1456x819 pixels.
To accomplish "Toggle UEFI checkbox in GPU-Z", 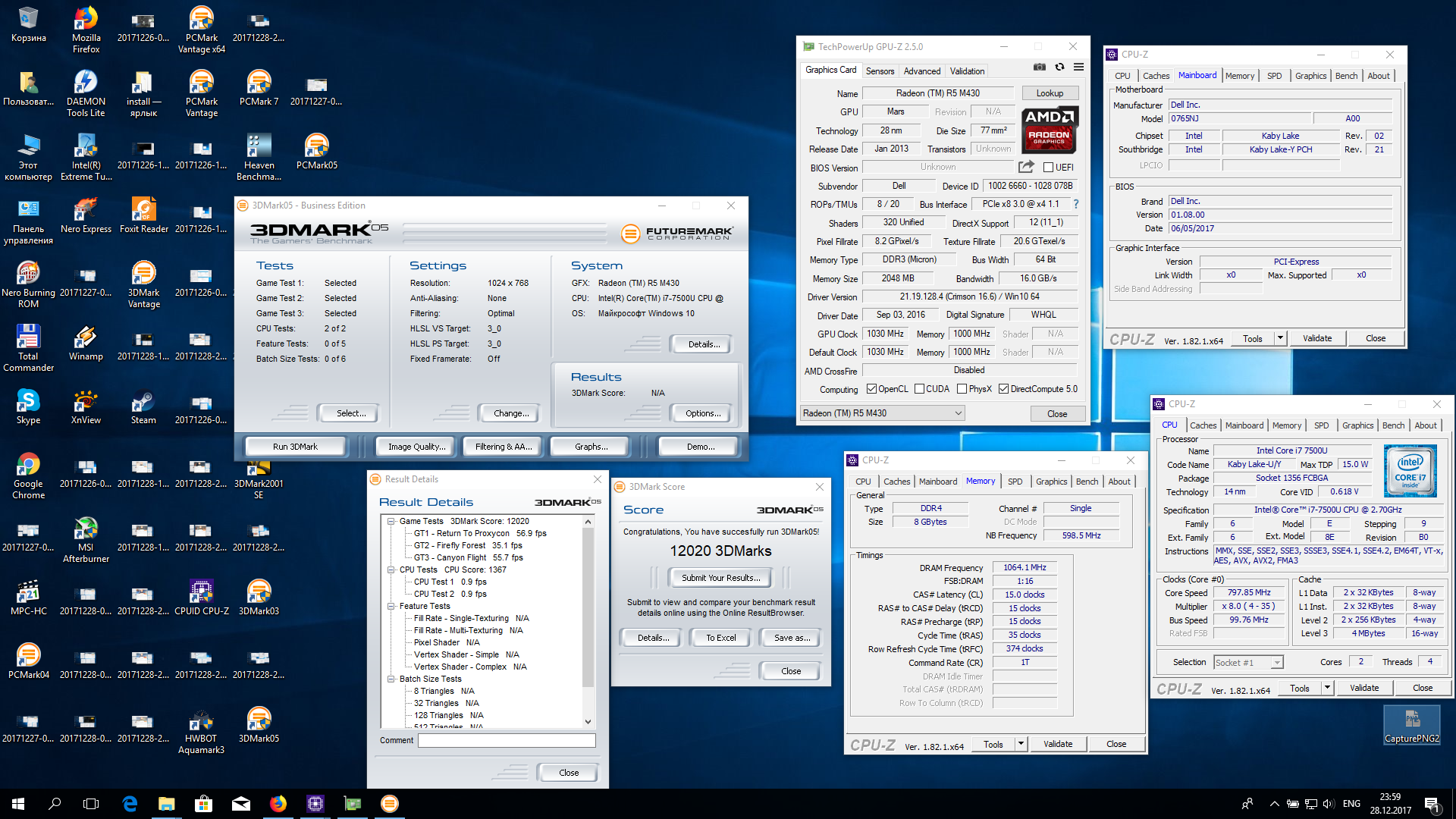I will click(1048, 168).
